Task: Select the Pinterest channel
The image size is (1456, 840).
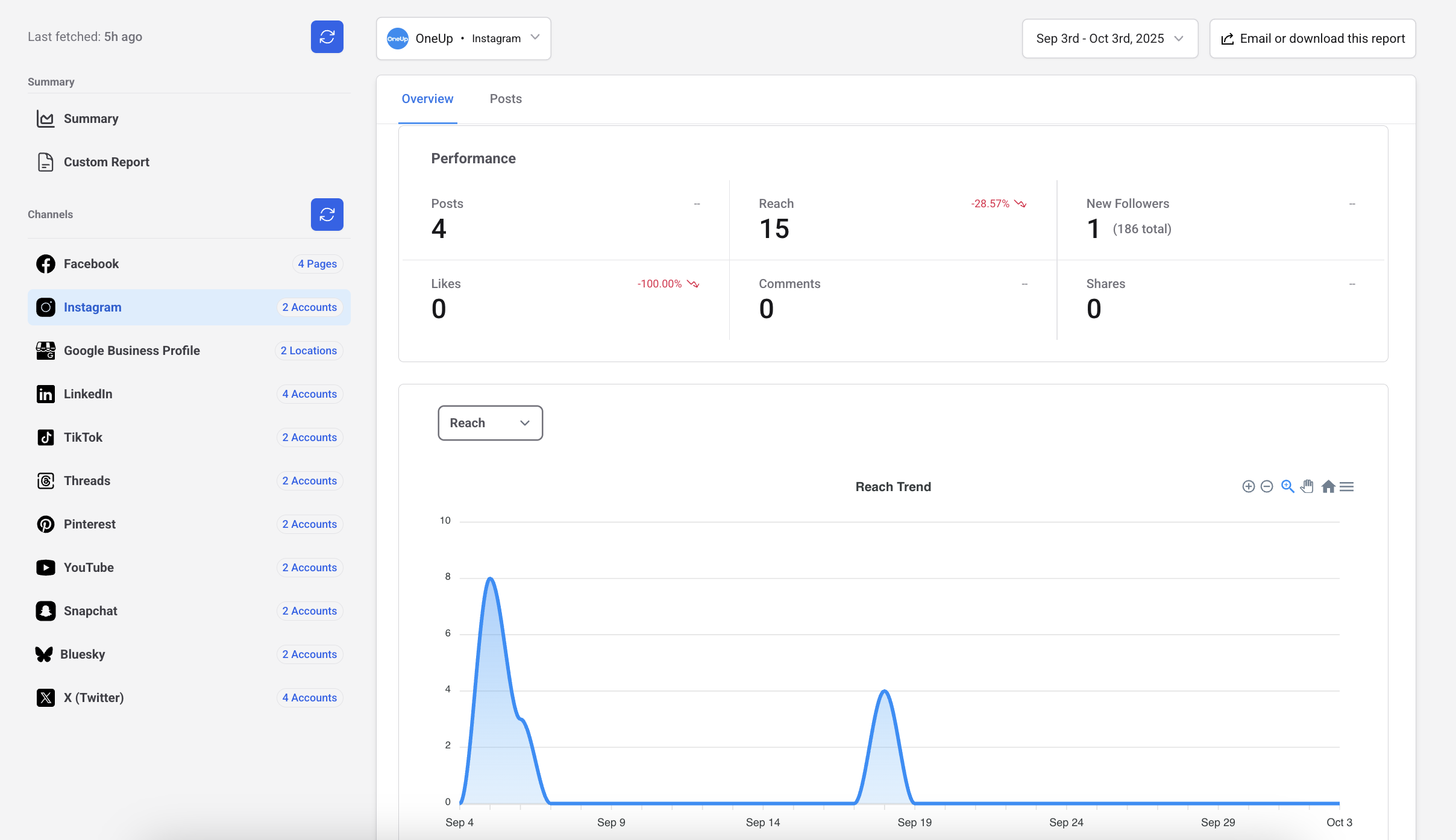Action: tap(90, 524)
